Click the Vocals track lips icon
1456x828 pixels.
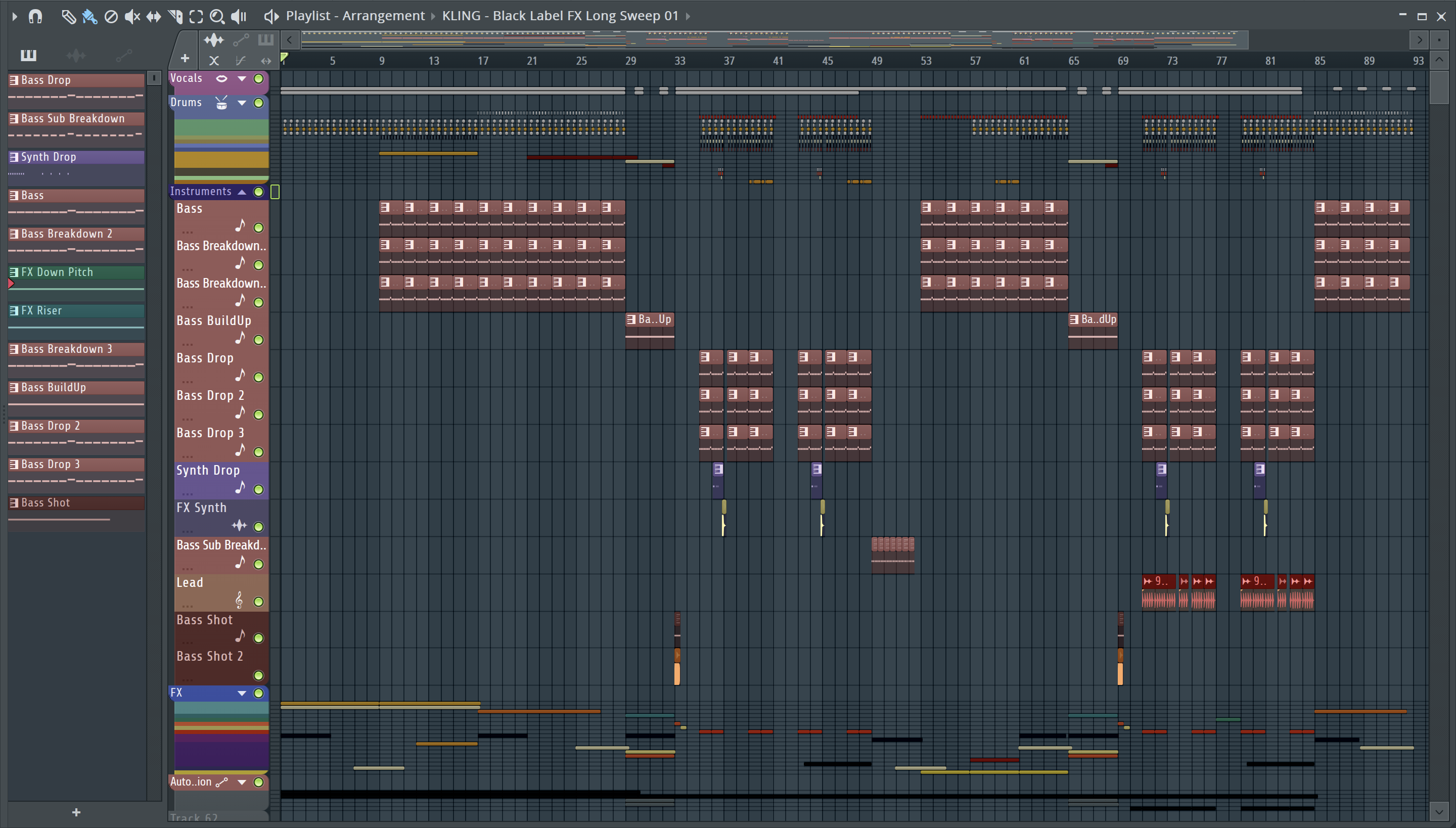(x=222, y=78)
